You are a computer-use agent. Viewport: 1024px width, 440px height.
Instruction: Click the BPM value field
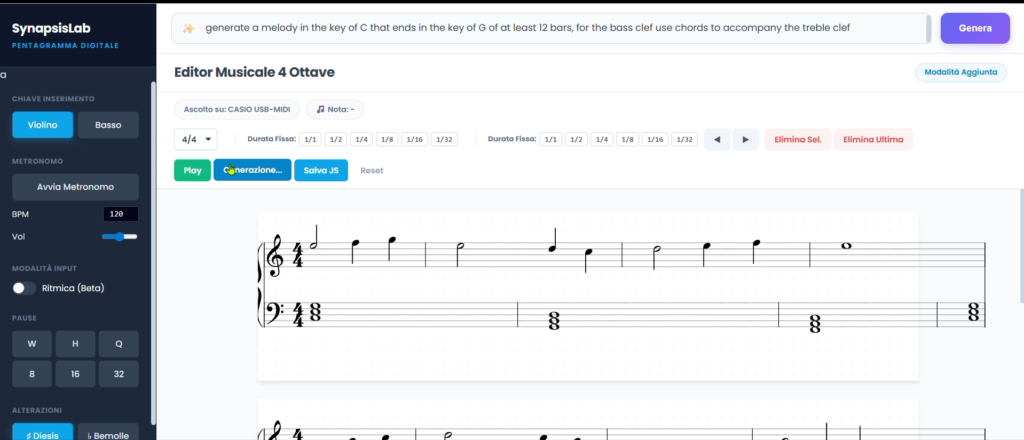tap(120, 214)
